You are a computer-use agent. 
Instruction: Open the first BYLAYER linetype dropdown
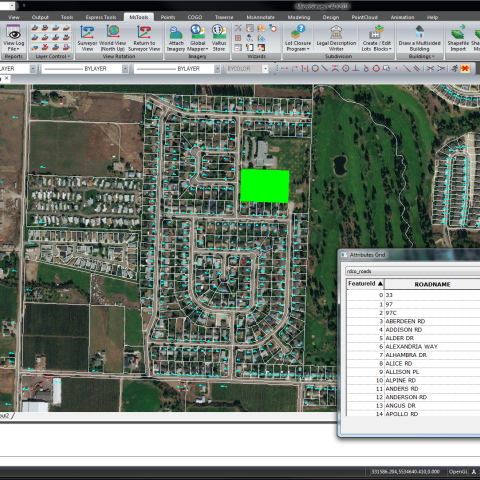tap(125, 69)
